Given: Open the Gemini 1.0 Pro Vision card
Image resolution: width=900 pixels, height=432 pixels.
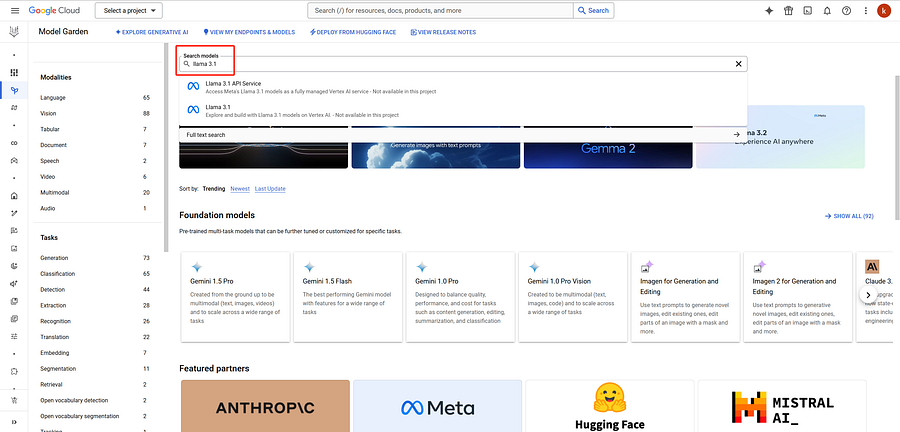Looking at the screenshot, I should click(572, 297).
